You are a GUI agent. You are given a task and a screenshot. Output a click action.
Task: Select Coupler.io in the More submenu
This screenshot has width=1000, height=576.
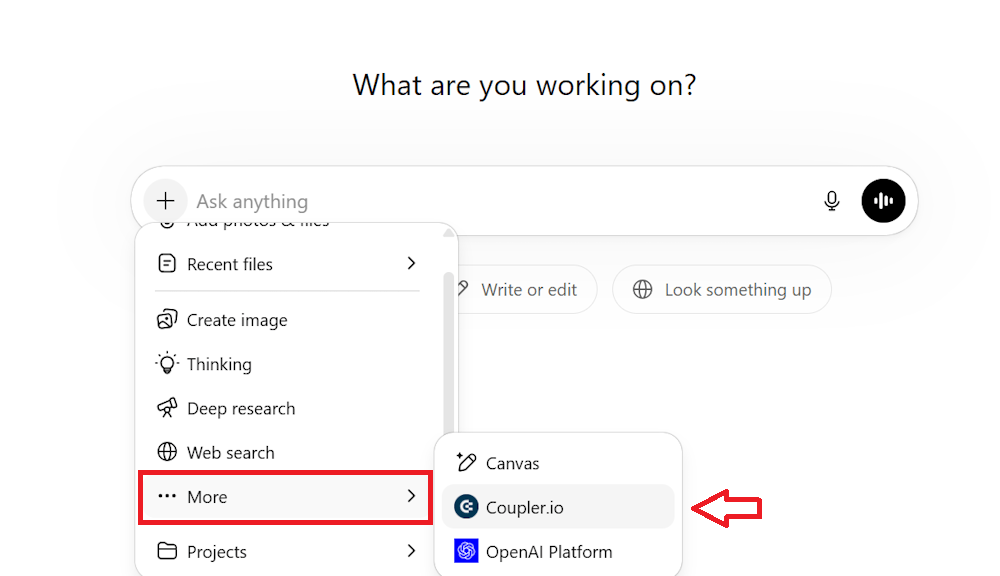click(x=558, y=507)
